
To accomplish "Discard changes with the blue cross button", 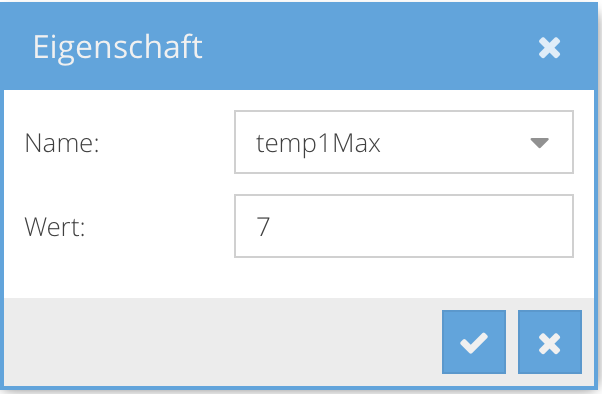I will click(550, 342).
